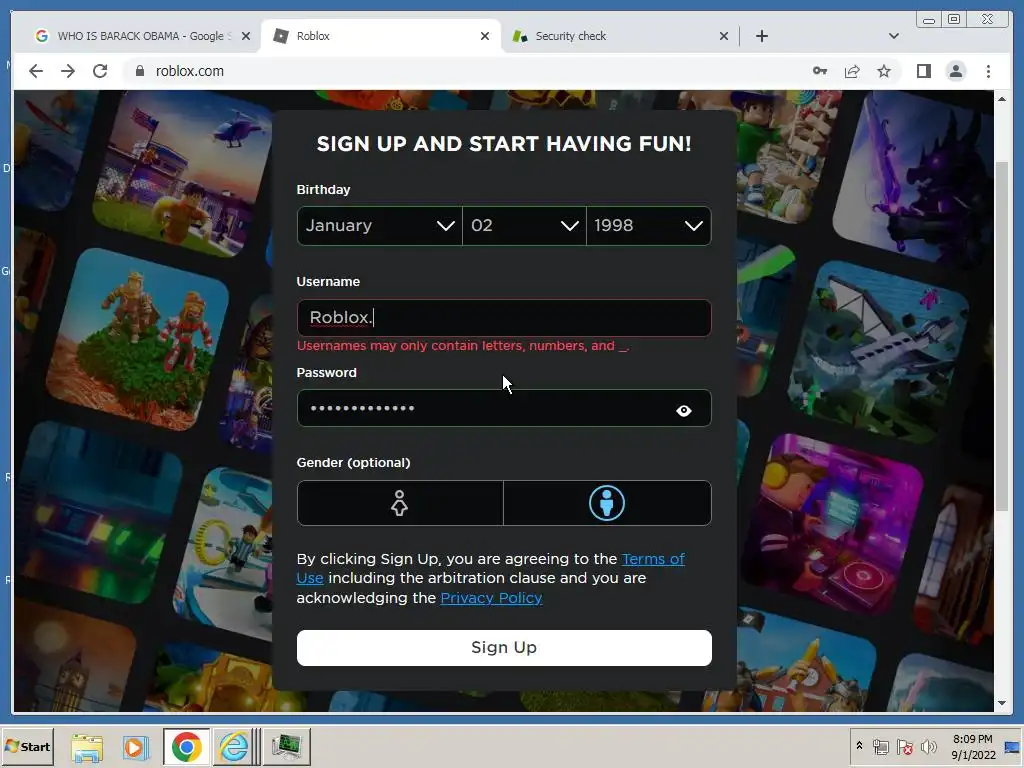Screen dimensions: 1024x768
Task: Reload the Roblox page
Action: pos(100,71)
